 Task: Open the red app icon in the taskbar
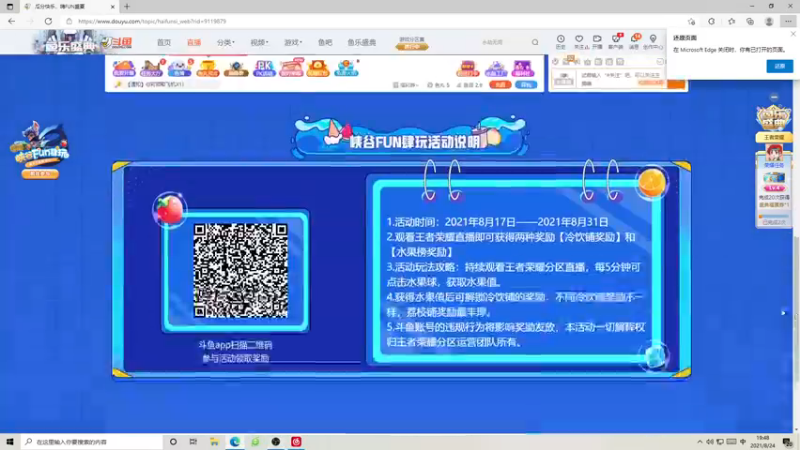(296, 442)
